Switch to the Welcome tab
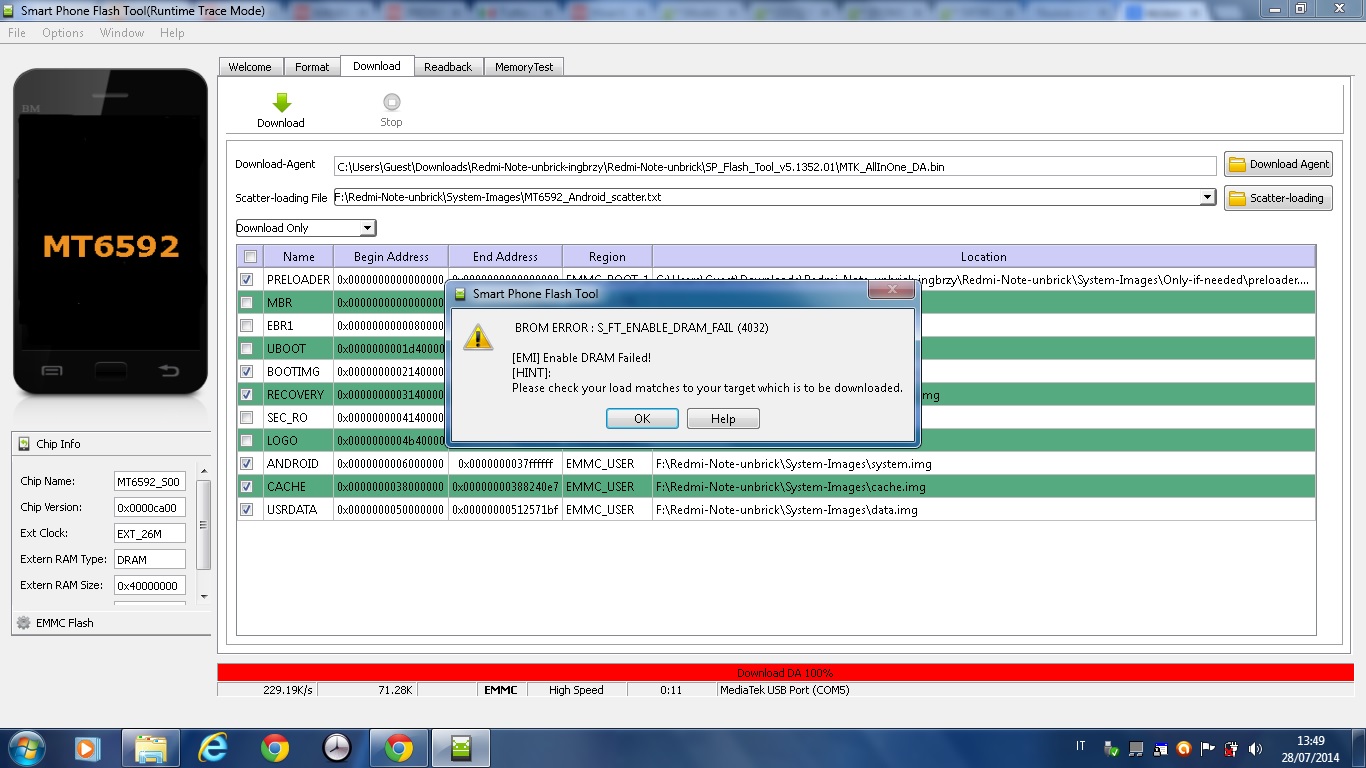The image size is (1366, 768). (x=250, y=67)
